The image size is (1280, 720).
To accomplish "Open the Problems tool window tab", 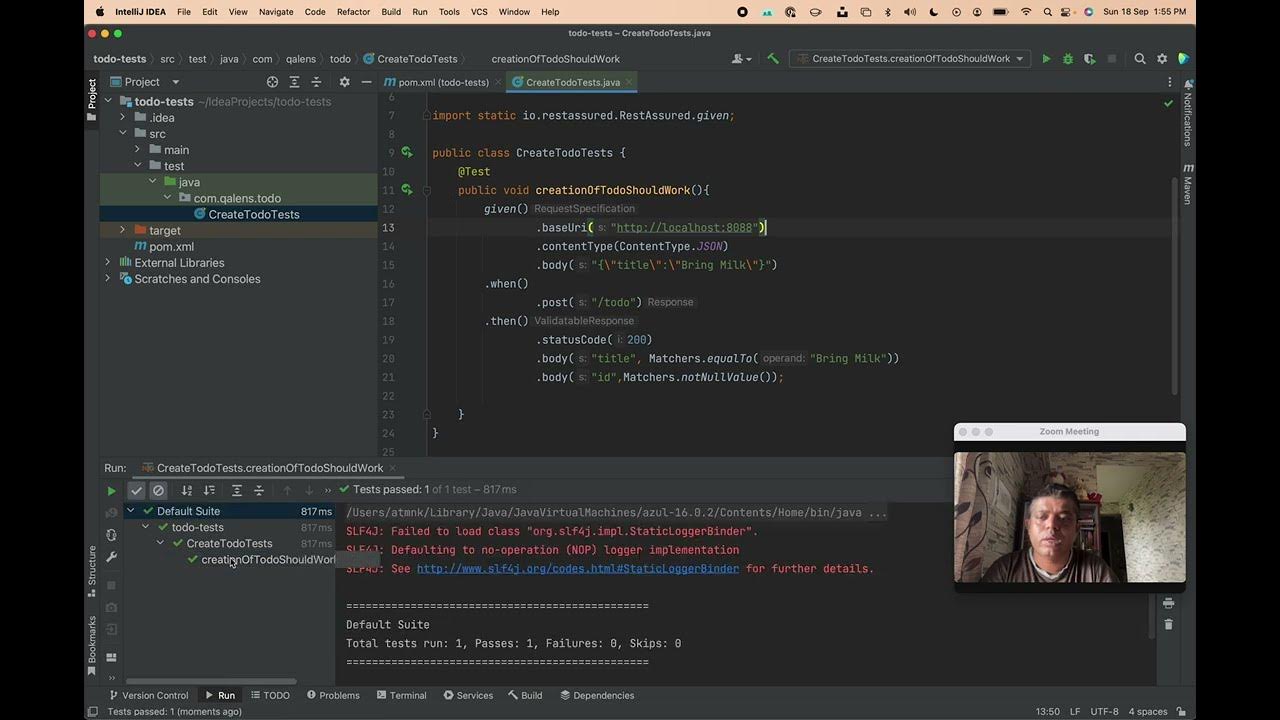I will tap(333, 695).
